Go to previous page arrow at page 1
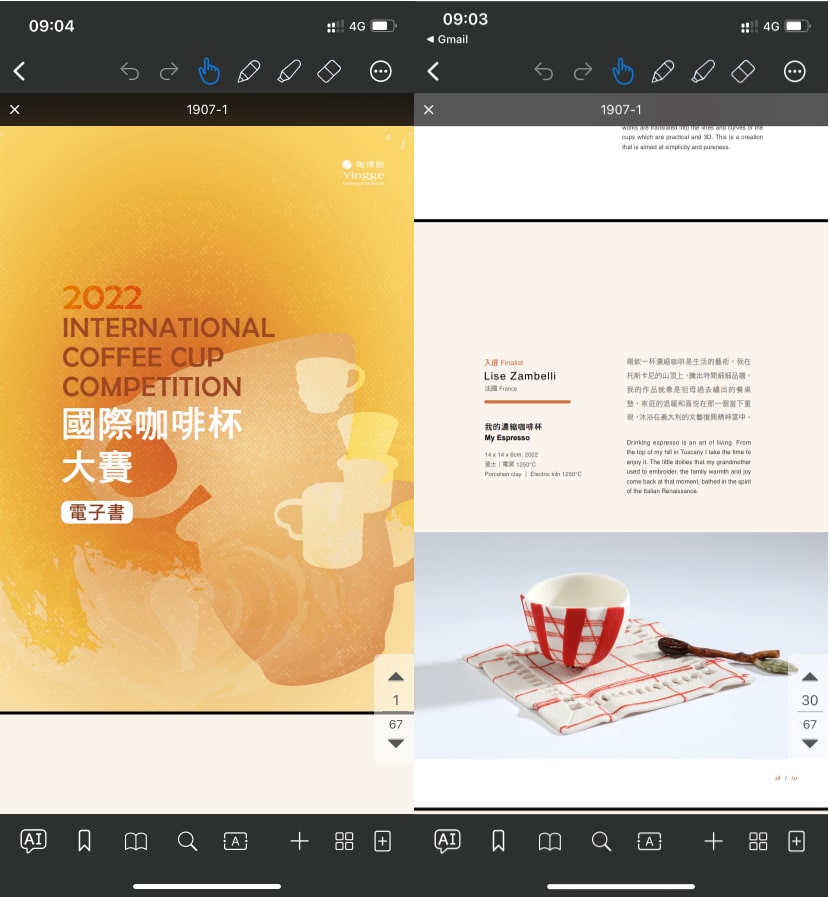Screen dimensions: 830x897 click(396, 677)
